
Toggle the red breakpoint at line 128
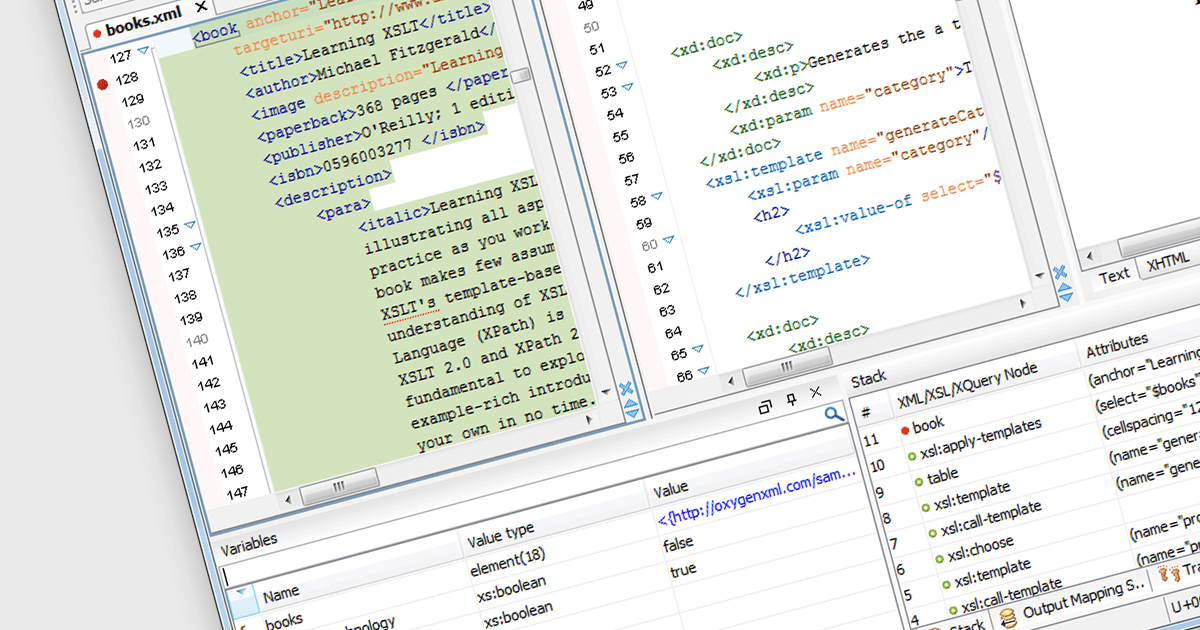[x=101, y=83]
